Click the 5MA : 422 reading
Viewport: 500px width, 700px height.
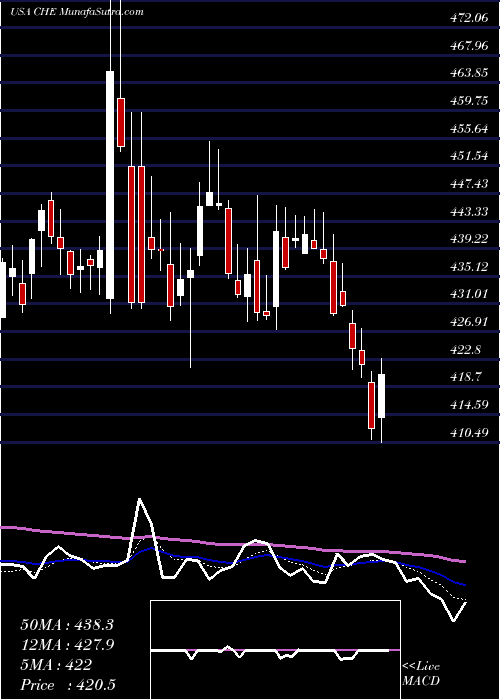[56, 665]
